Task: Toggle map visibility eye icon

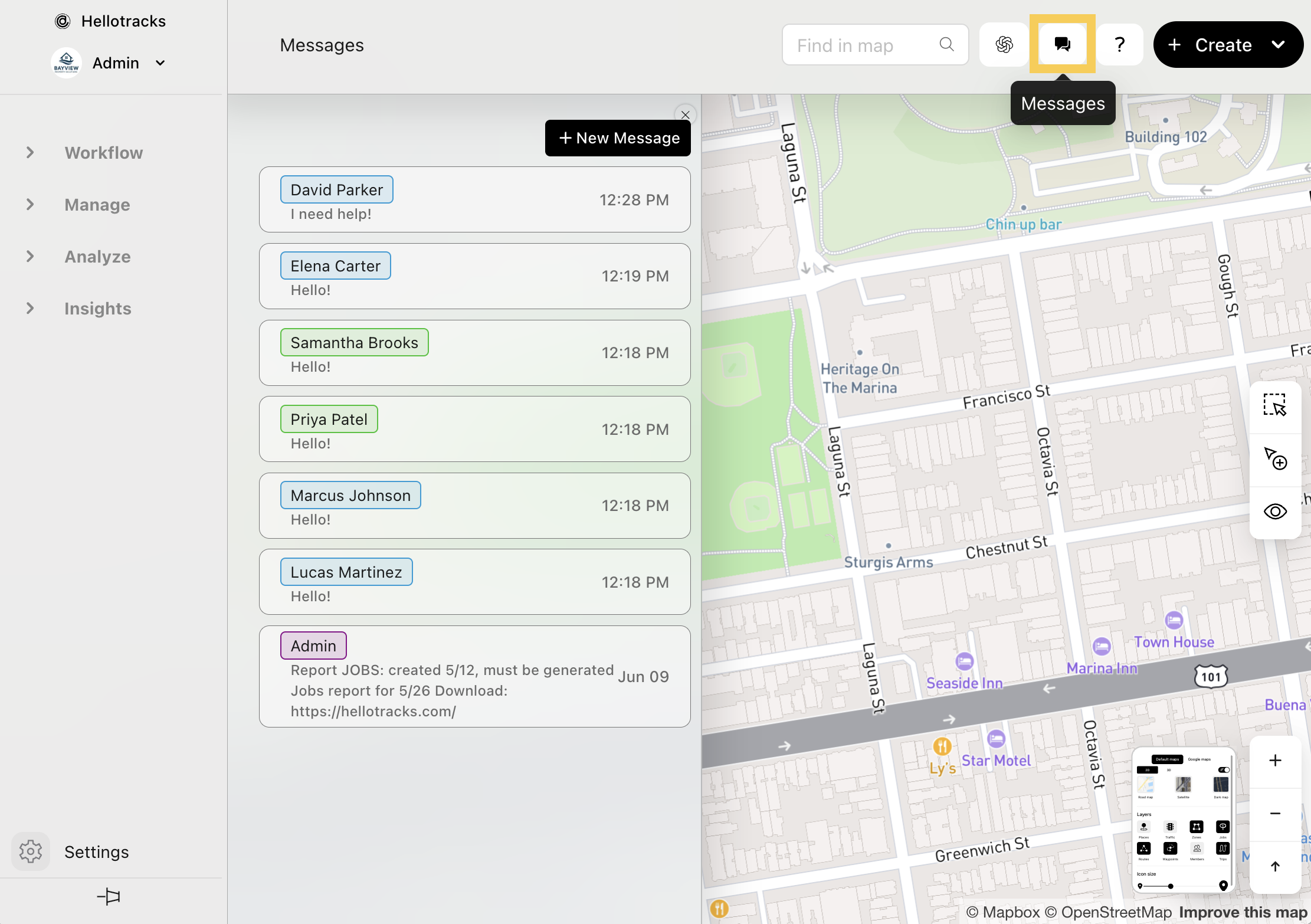Action: pyautogui.click(x=1274, y=511)
